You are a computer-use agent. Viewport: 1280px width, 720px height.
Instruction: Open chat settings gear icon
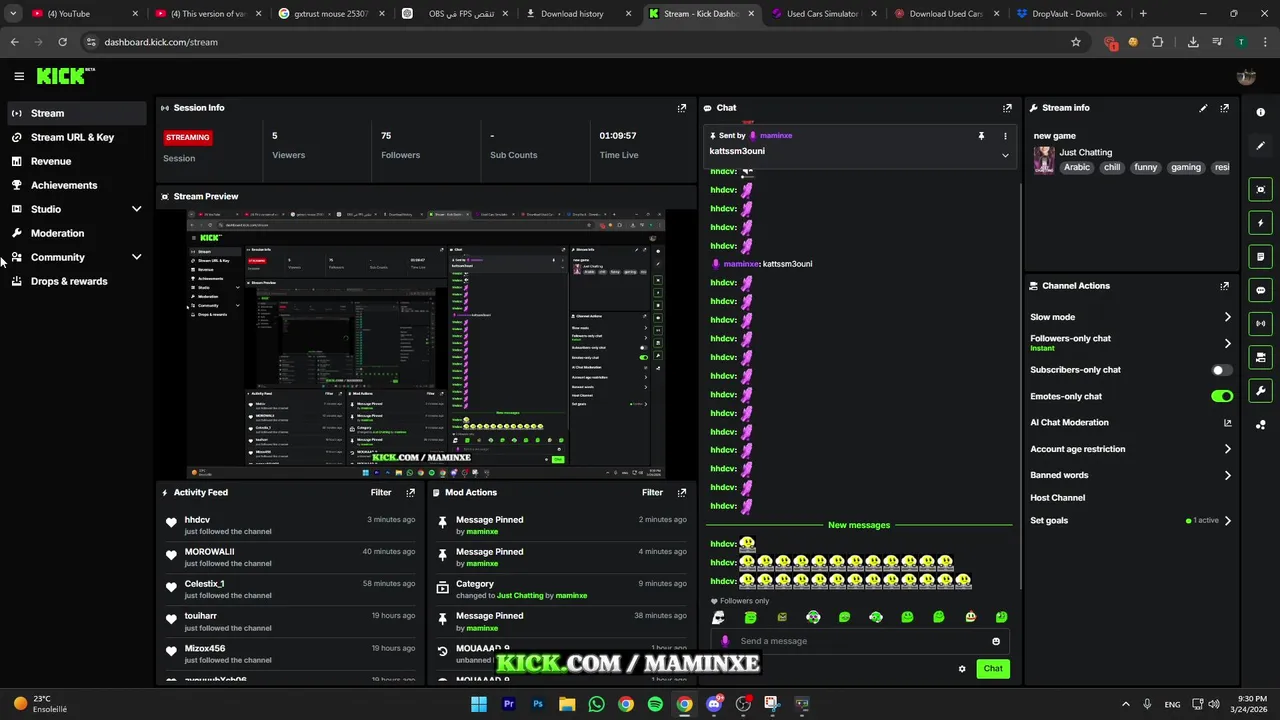point(962,669)
